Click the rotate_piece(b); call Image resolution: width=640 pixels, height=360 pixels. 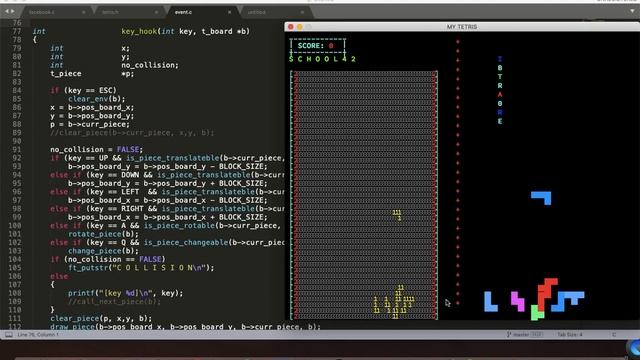click(103, 234)
